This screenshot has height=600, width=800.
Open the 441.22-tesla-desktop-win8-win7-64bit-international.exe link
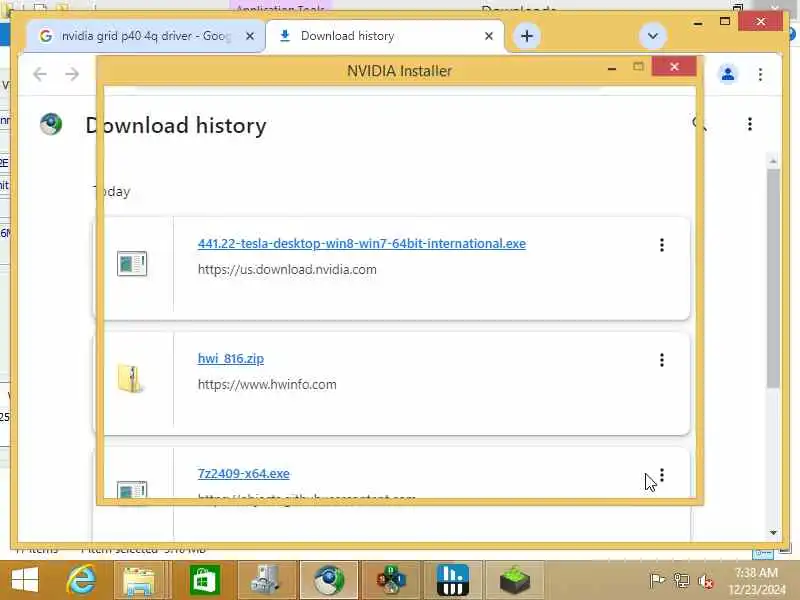click(x=362, y=243)
